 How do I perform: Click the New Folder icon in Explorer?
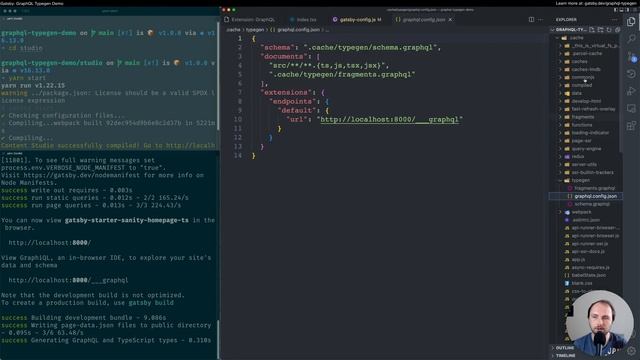coord(600,30)
